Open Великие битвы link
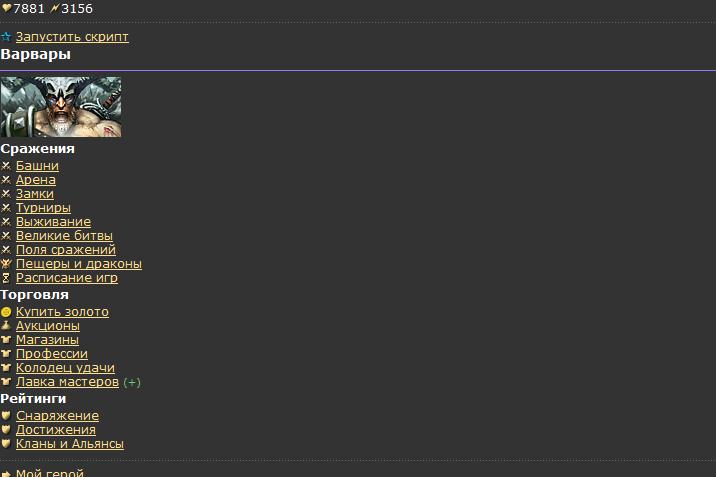Screen dimensions: 716x477 (x=64, y=236)
